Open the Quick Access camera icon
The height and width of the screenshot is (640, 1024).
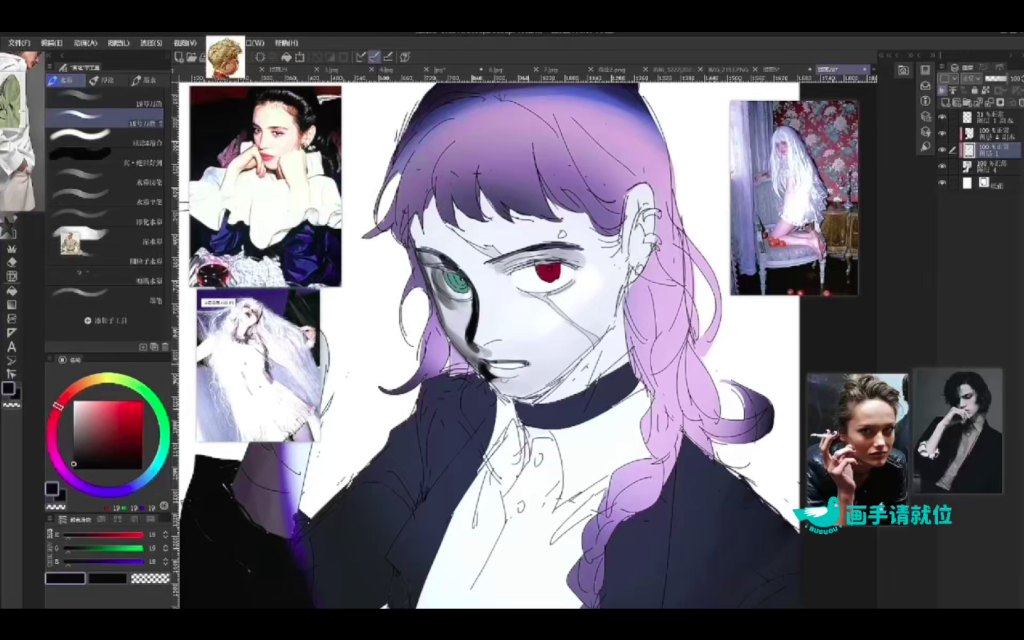tap(903, 70)
